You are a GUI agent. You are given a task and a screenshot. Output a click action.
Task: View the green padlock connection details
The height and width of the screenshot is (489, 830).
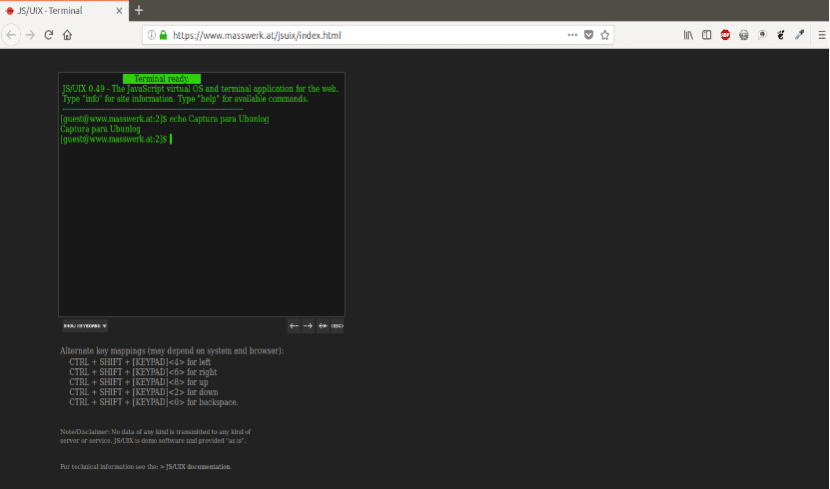point(164,35)
